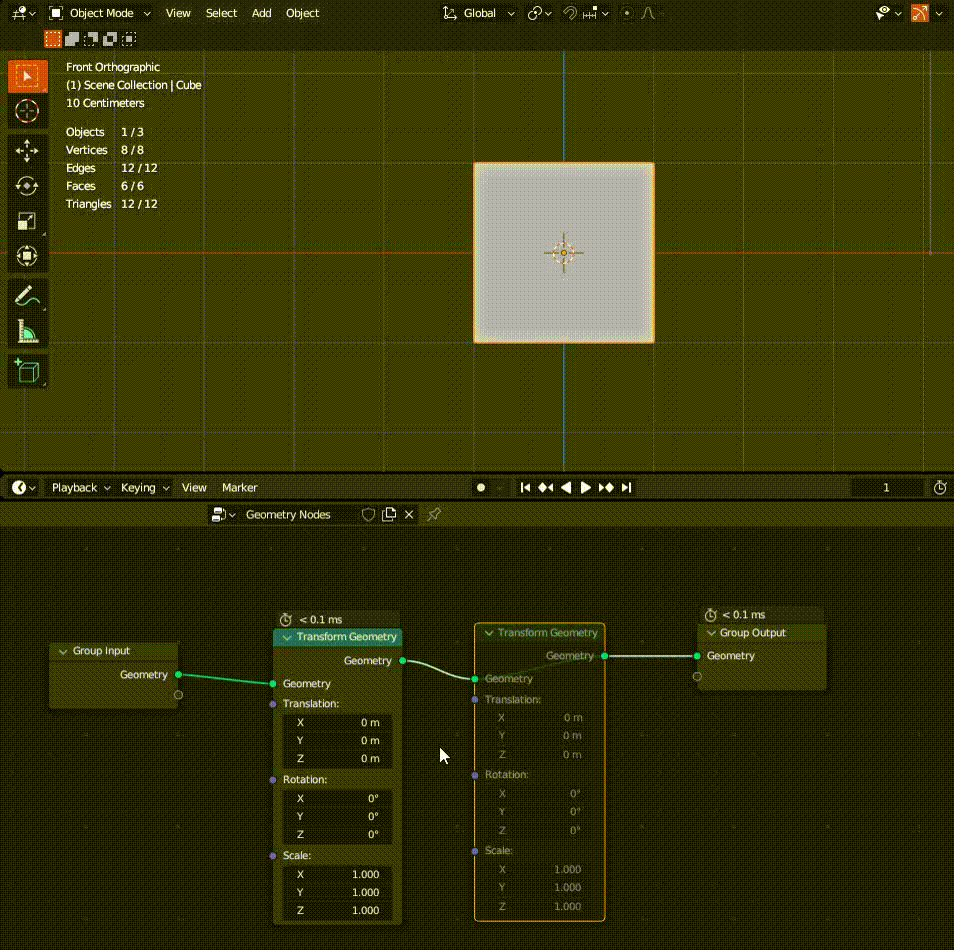Play the animation in reverse
The image size is (954, 950).
pyautogui.click(x=566, y=487)
